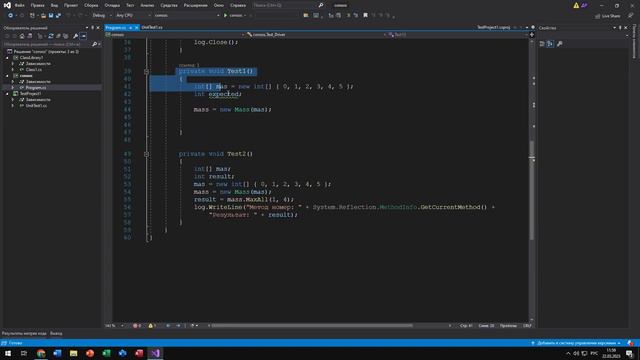
Task: Toggle auto-hide pin on Solution Explorer
Action: pyautogui.click(x=93, y=28)
